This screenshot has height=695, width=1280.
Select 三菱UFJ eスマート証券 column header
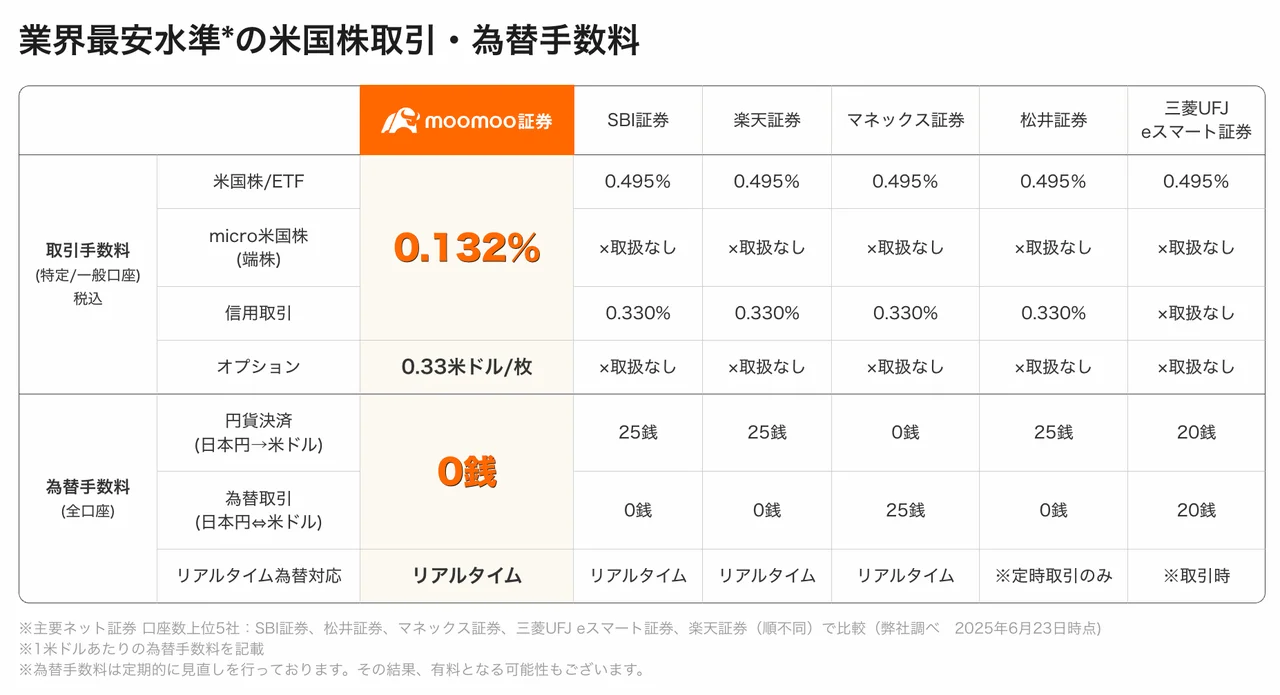point(1196,120)
